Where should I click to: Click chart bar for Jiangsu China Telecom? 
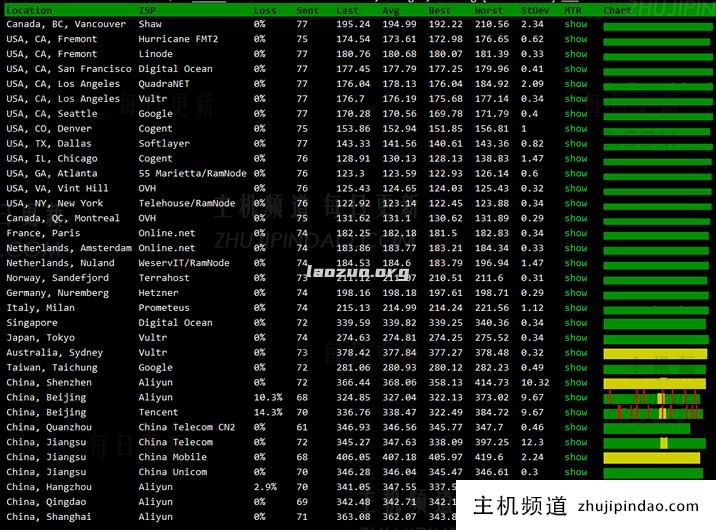[654, 443]
